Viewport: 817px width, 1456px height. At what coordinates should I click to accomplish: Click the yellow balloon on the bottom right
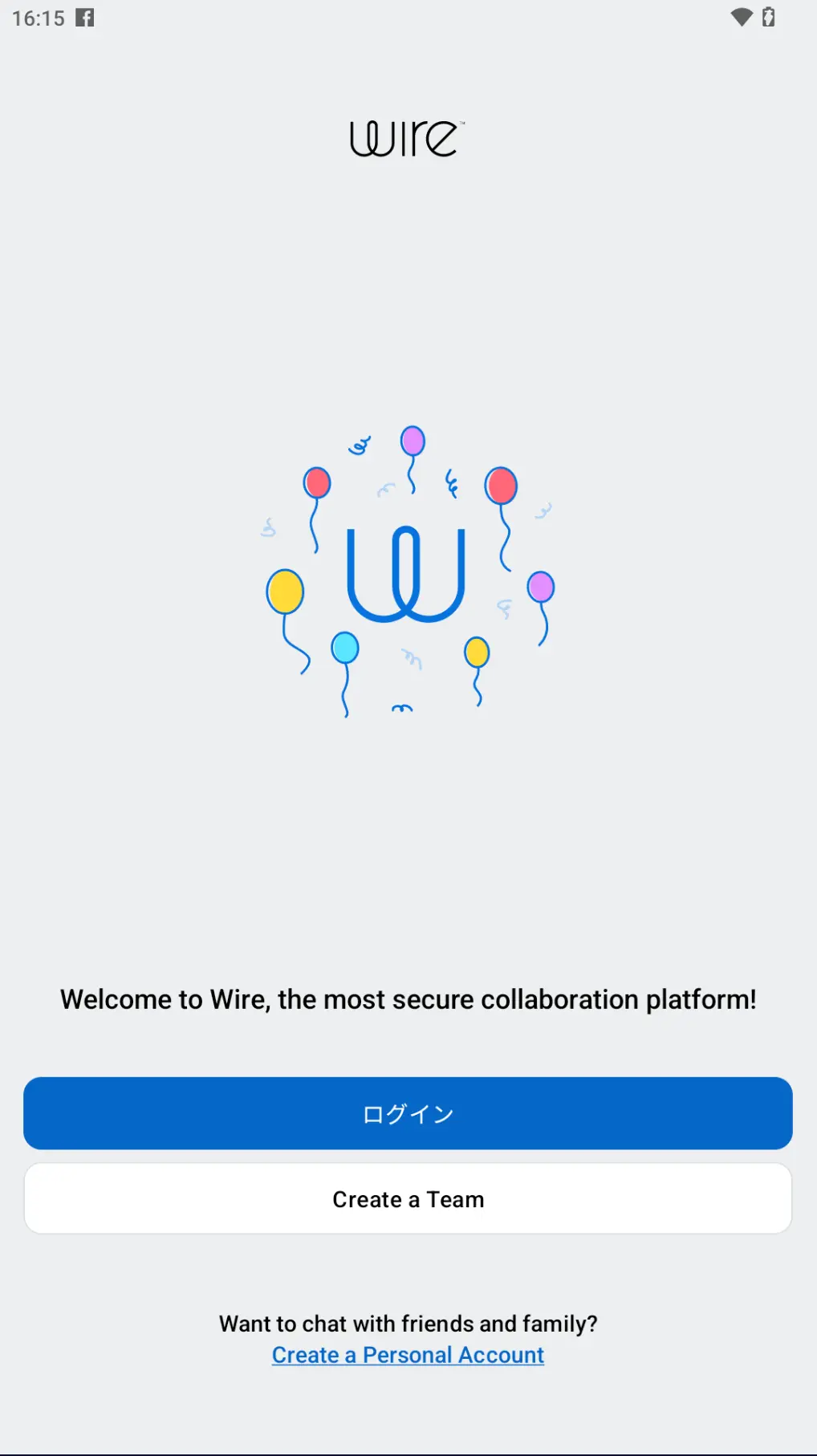(477, 653)
